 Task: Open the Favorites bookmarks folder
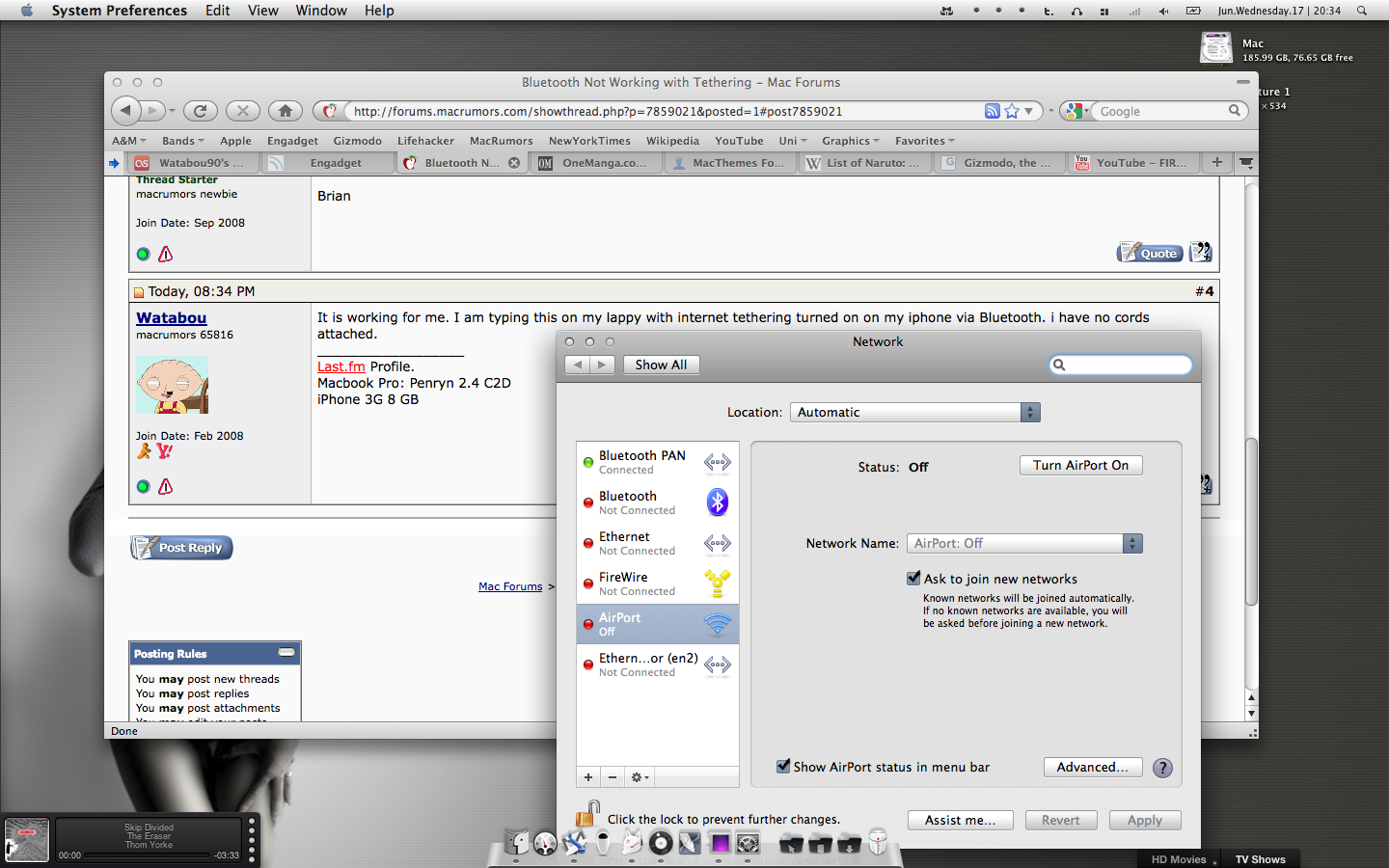(x=925, y=141)
